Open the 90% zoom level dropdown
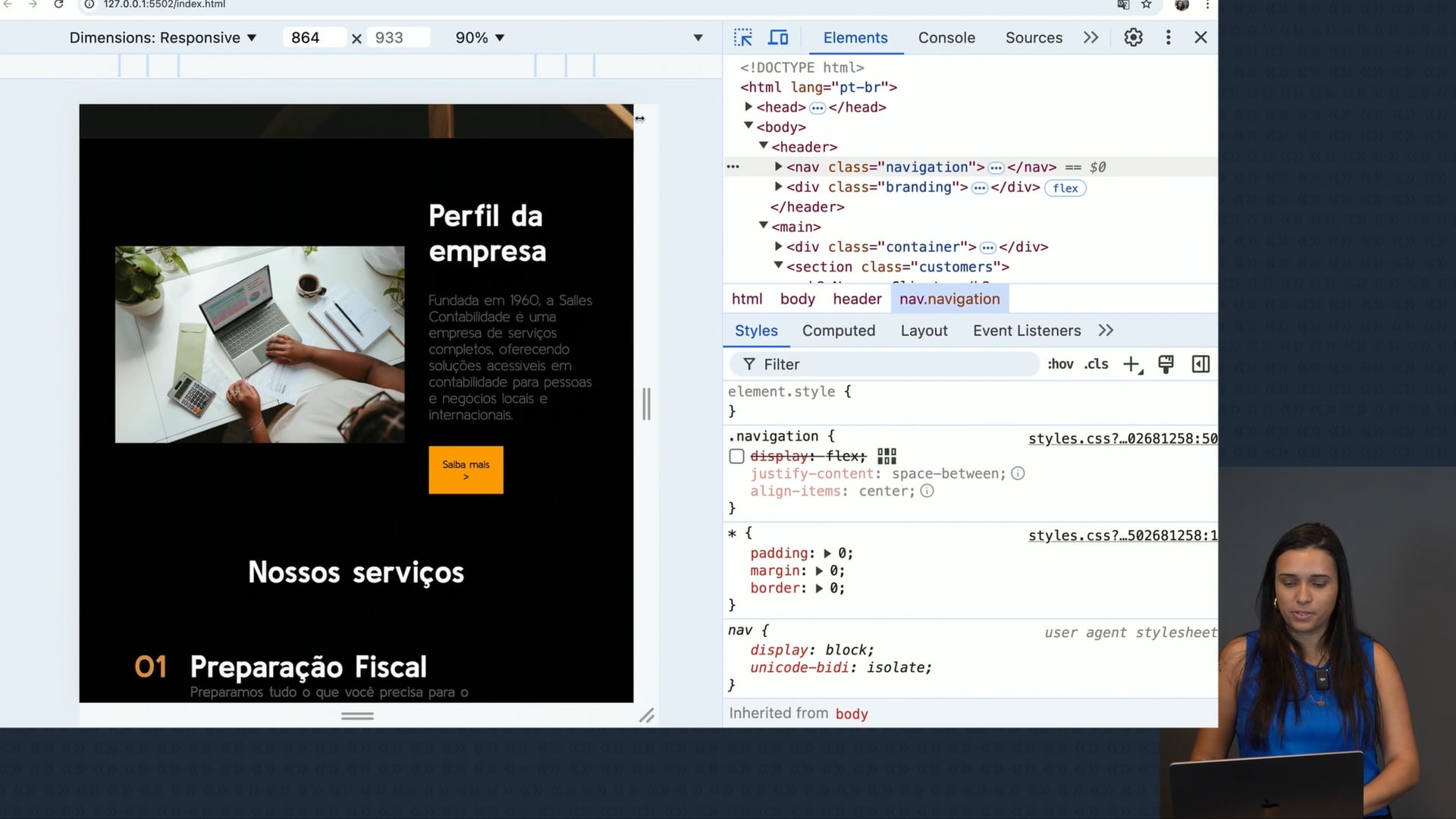The image size is (1456, 819). tap(480, 38)
